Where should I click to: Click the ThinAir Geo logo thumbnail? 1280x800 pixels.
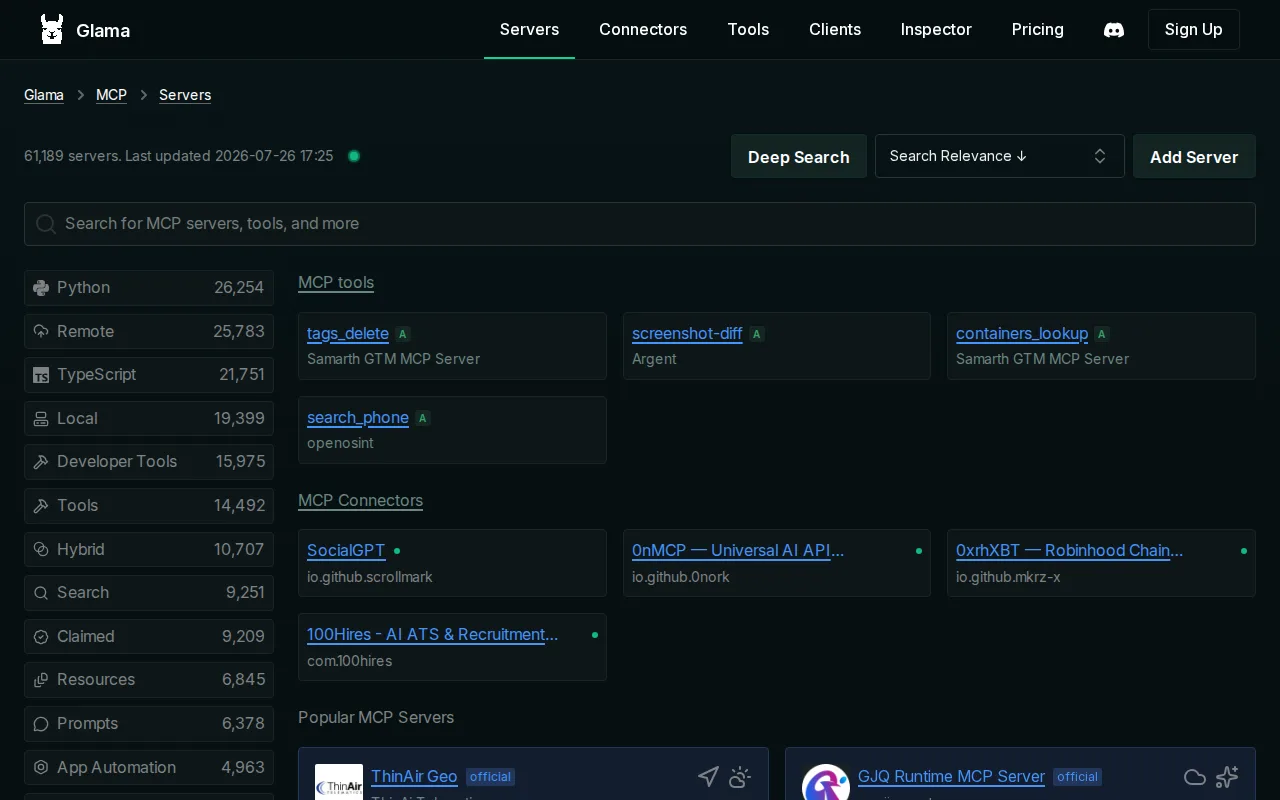pos(339,782)
